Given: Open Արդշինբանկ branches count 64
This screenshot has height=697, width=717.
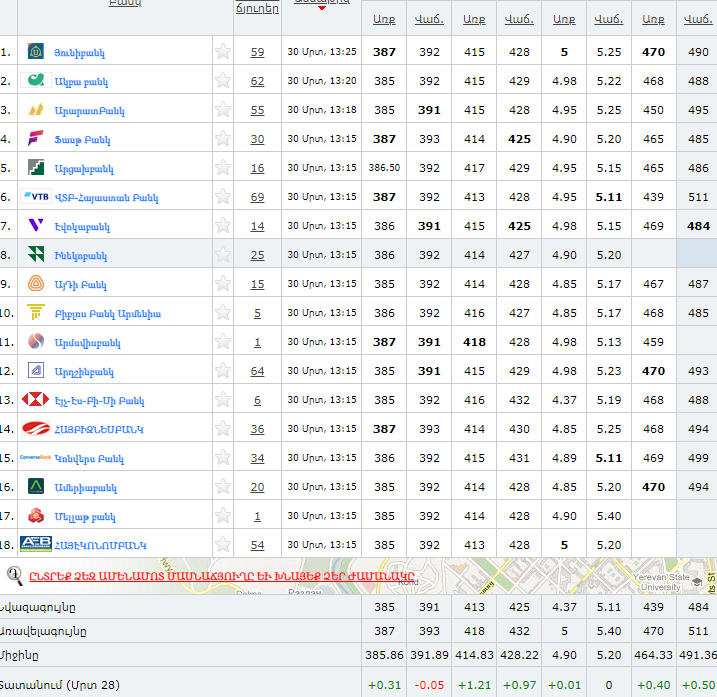Looking at the screenshot, I should point(257,371).
